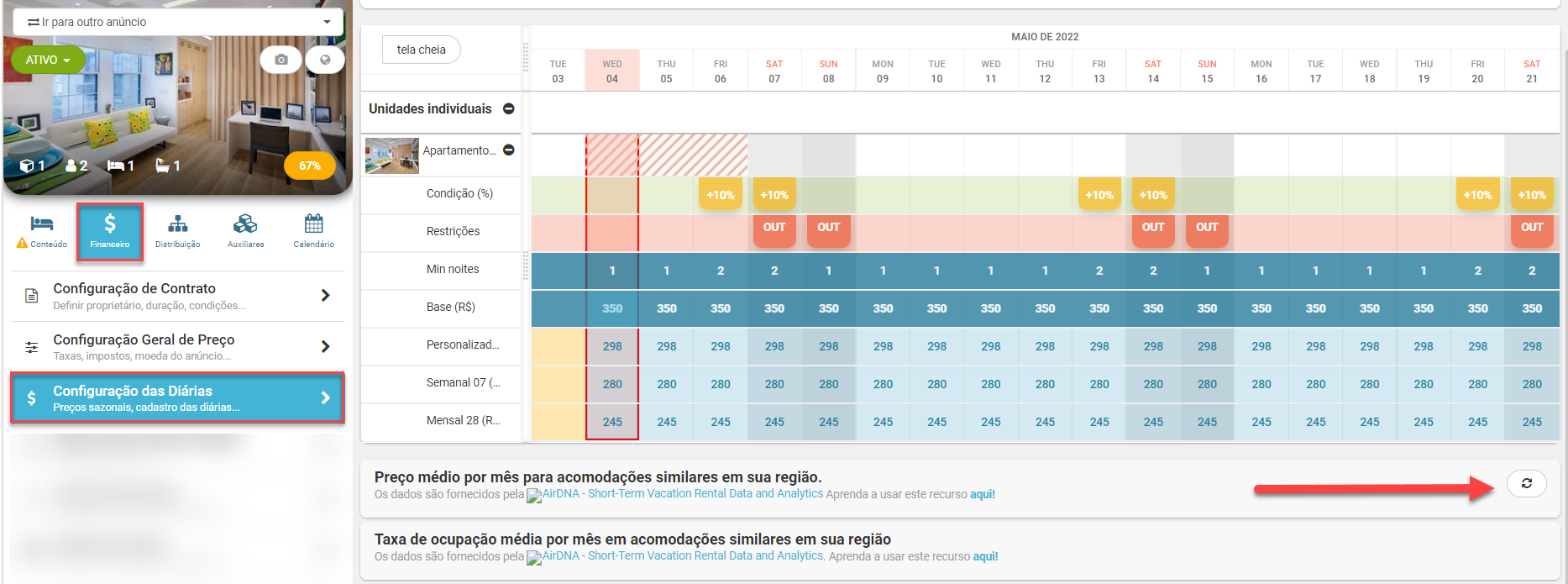Expand chevron for Configuração de Contrato

325,296
